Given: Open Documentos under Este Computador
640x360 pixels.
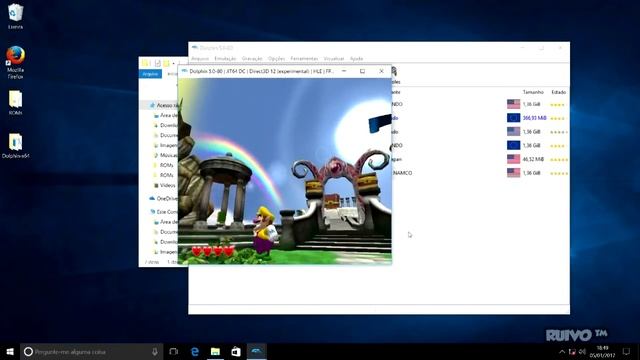Looking at the screenshot, I should pyautogui.click(x=166, y=232).
